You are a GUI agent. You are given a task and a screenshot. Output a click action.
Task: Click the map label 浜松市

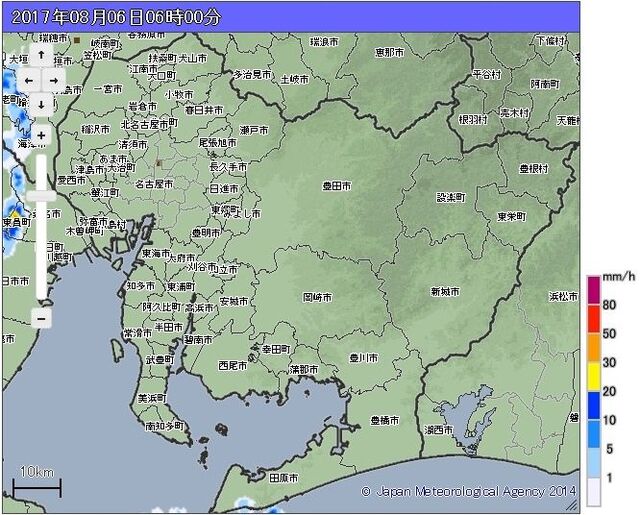tap(564, 297)
